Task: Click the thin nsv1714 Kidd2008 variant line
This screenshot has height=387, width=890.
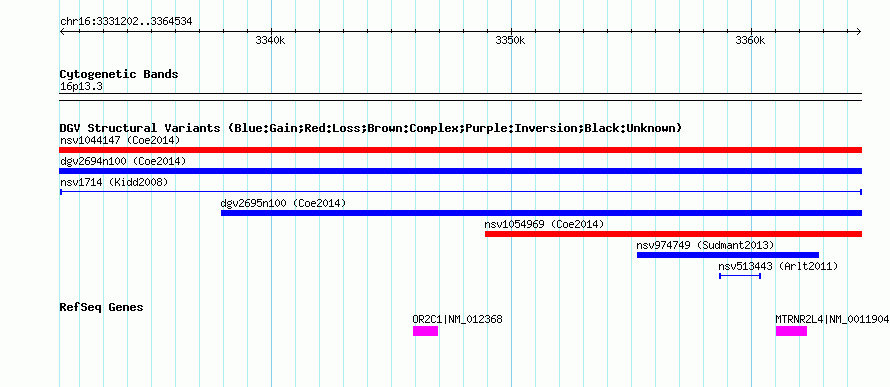Action: pyautogui.click(x=460, y=192)
